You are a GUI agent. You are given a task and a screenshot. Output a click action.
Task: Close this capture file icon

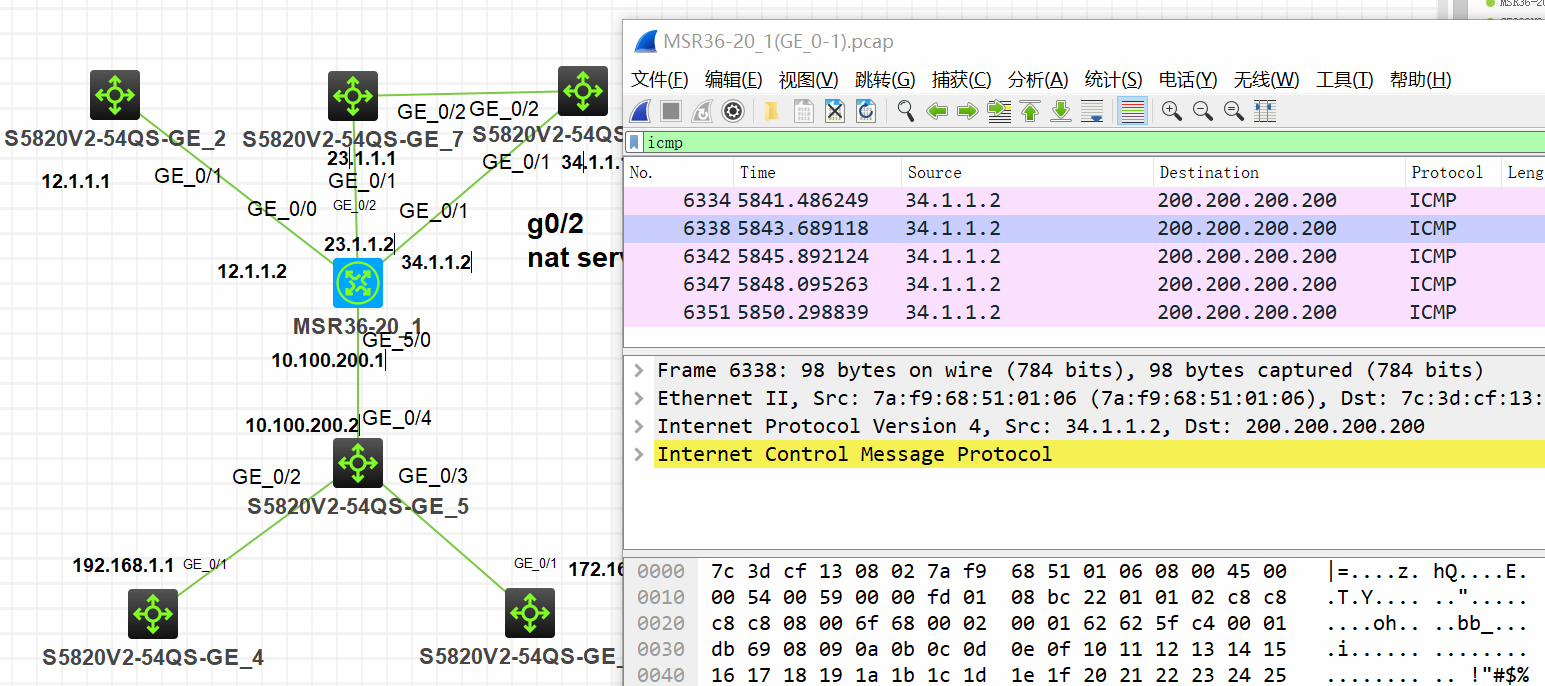835,111
